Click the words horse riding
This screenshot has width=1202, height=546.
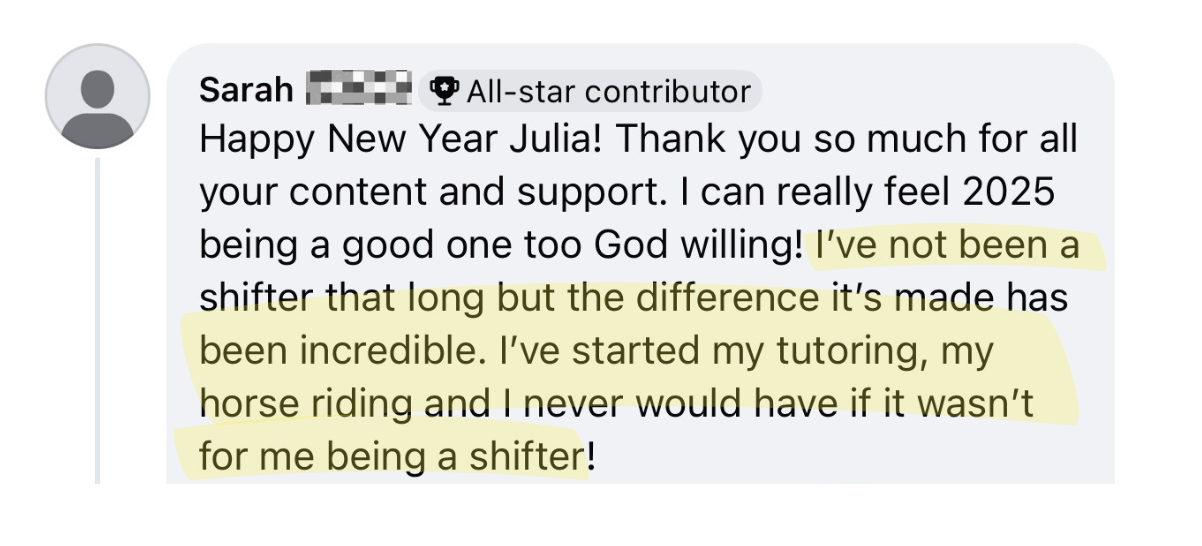[307, 403]
